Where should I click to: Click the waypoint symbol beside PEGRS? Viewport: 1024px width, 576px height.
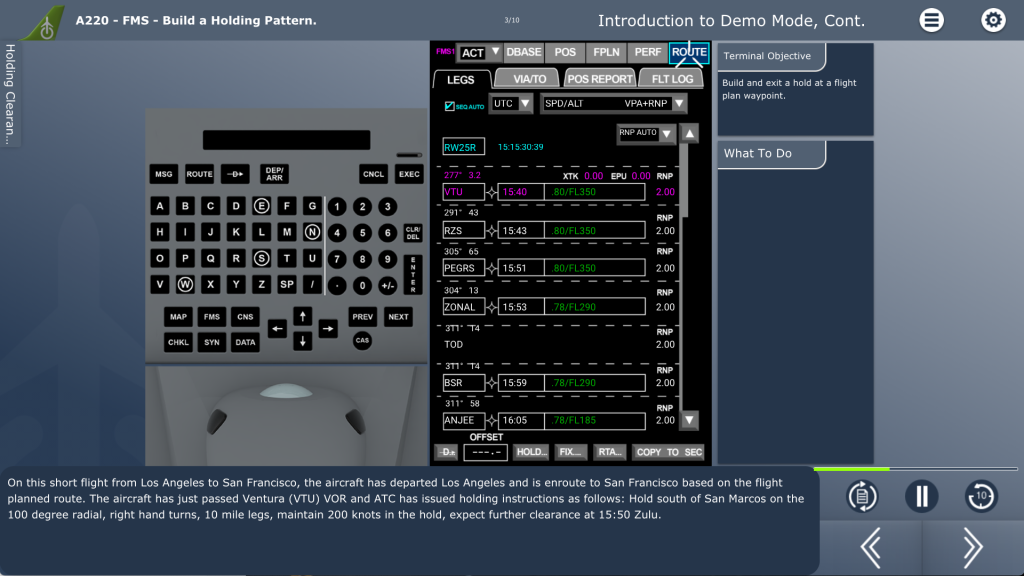click(x=492, y=268)
